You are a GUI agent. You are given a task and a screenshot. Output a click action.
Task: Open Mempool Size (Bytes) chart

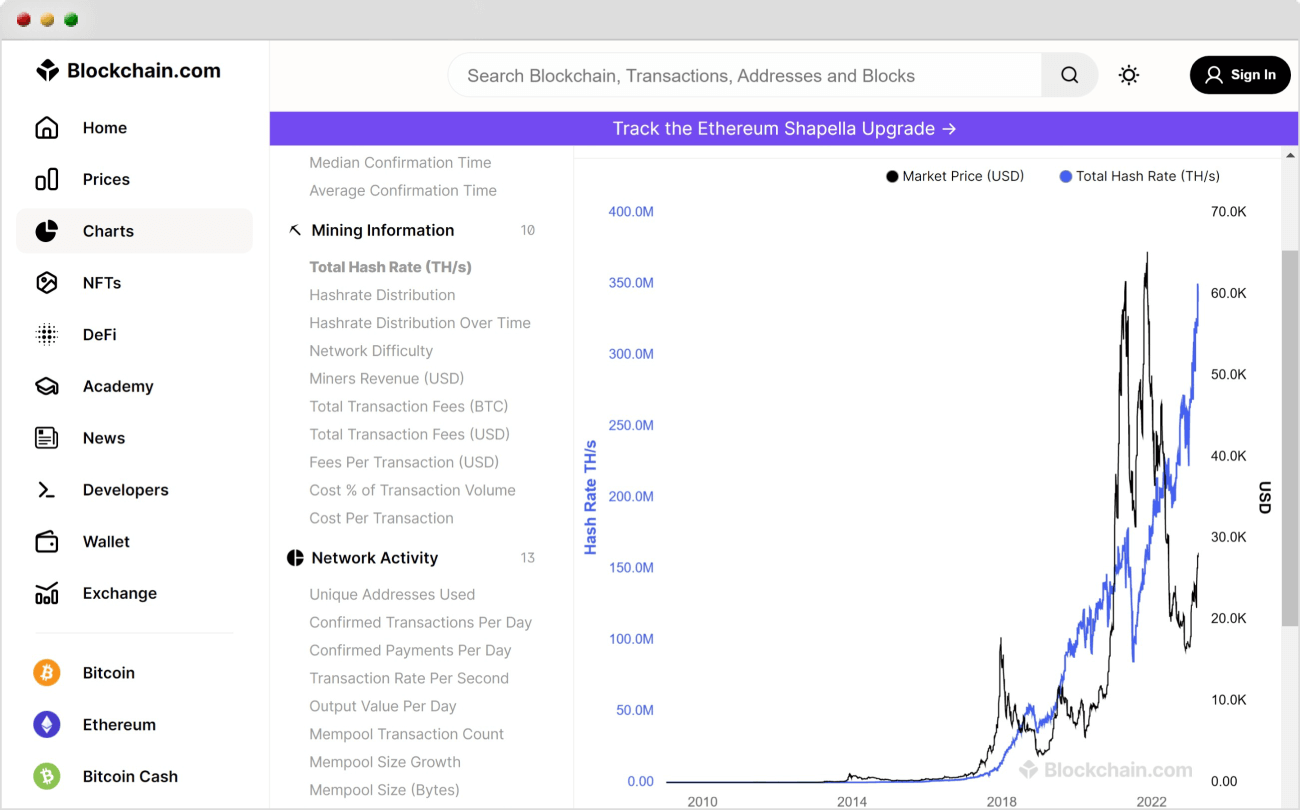click(x=384, y=791)
